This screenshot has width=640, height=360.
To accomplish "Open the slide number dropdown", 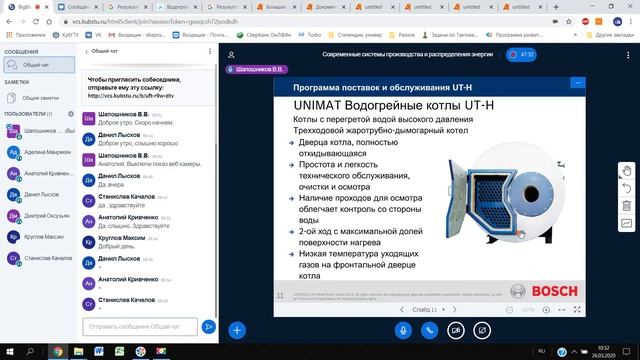I will pyautogui.click(x=428, y=309).
